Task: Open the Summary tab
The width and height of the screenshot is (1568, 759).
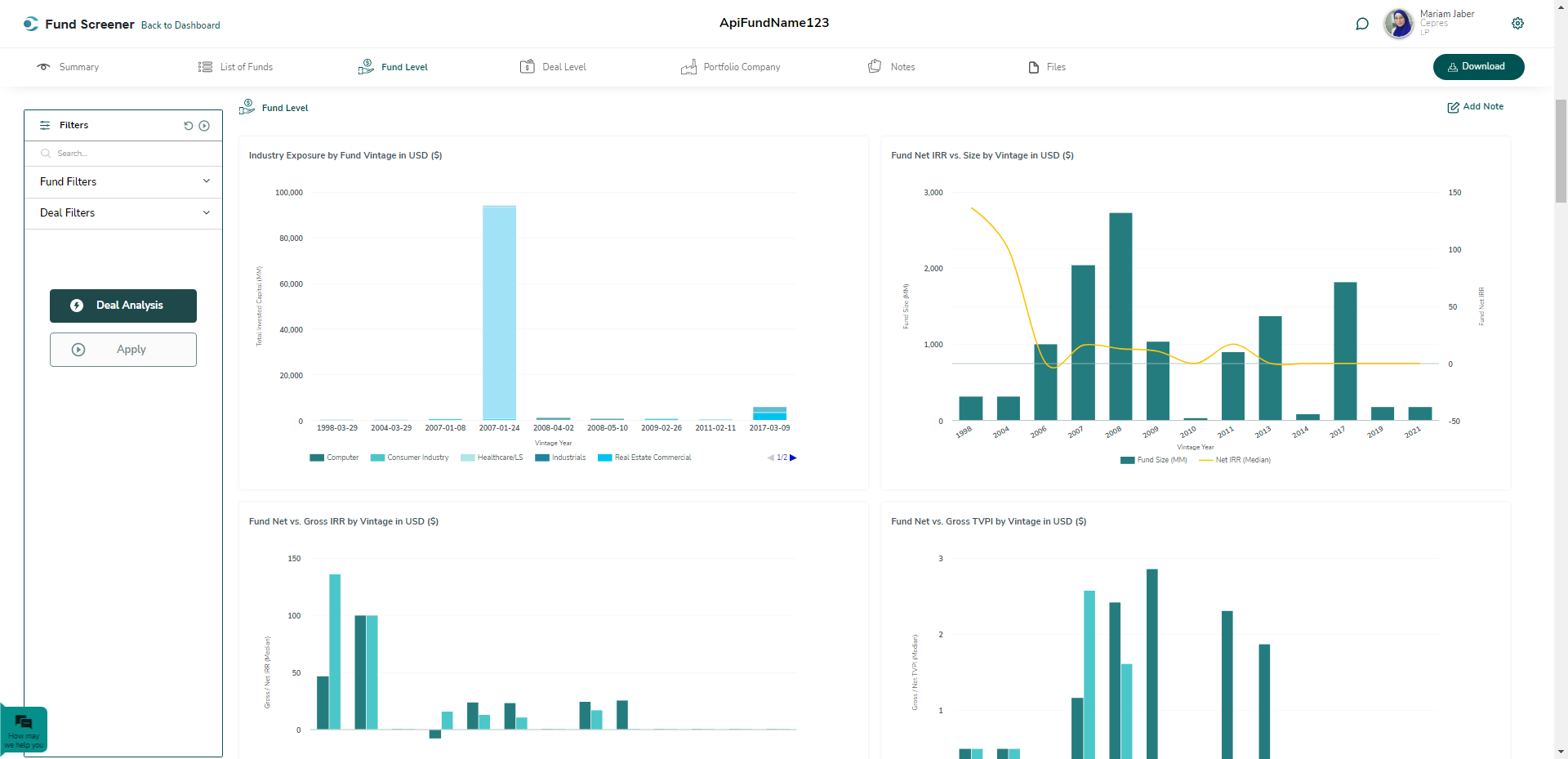Action: 69,67
